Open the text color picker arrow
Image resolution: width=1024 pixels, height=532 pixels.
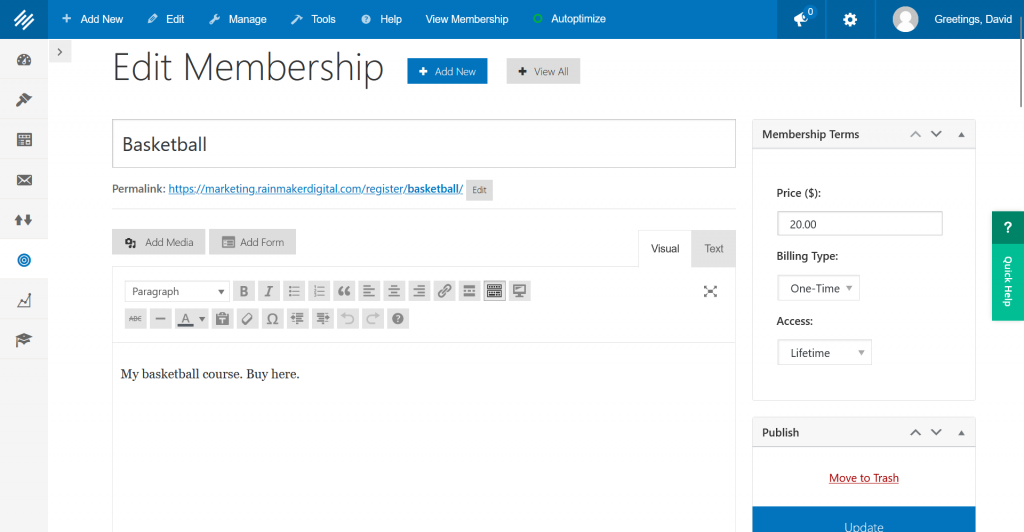point(202,319)
